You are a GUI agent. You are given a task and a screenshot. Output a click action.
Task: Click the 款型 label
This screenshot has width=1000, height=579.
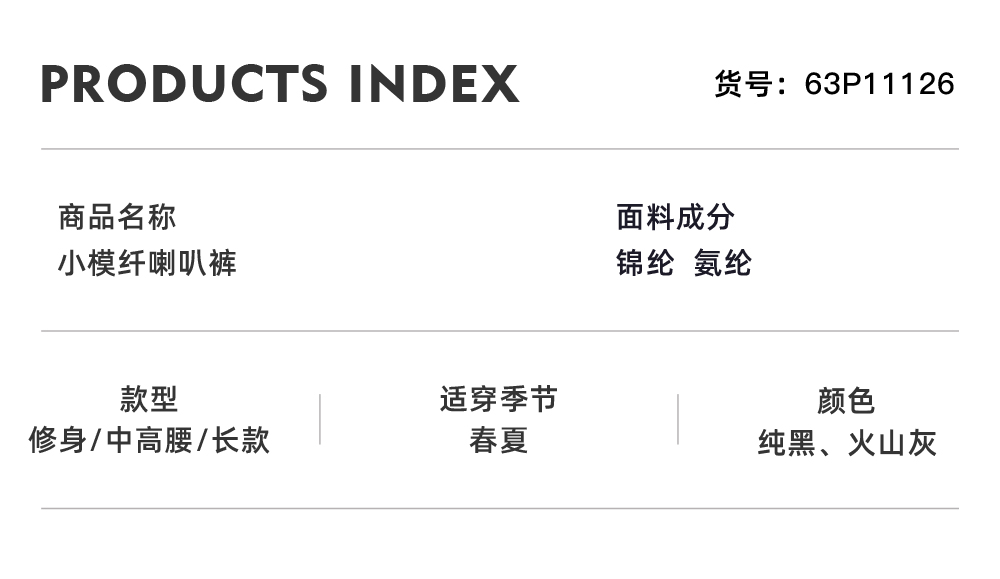149,399
